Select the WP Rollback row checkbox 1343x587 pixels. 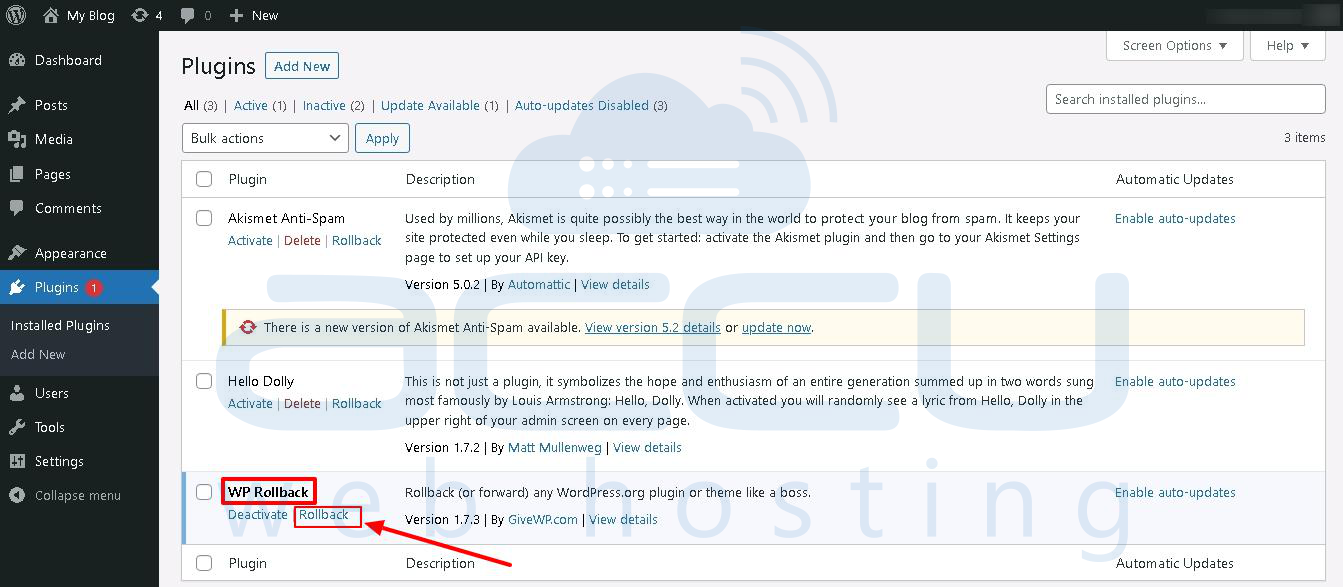tap(204, 492)
